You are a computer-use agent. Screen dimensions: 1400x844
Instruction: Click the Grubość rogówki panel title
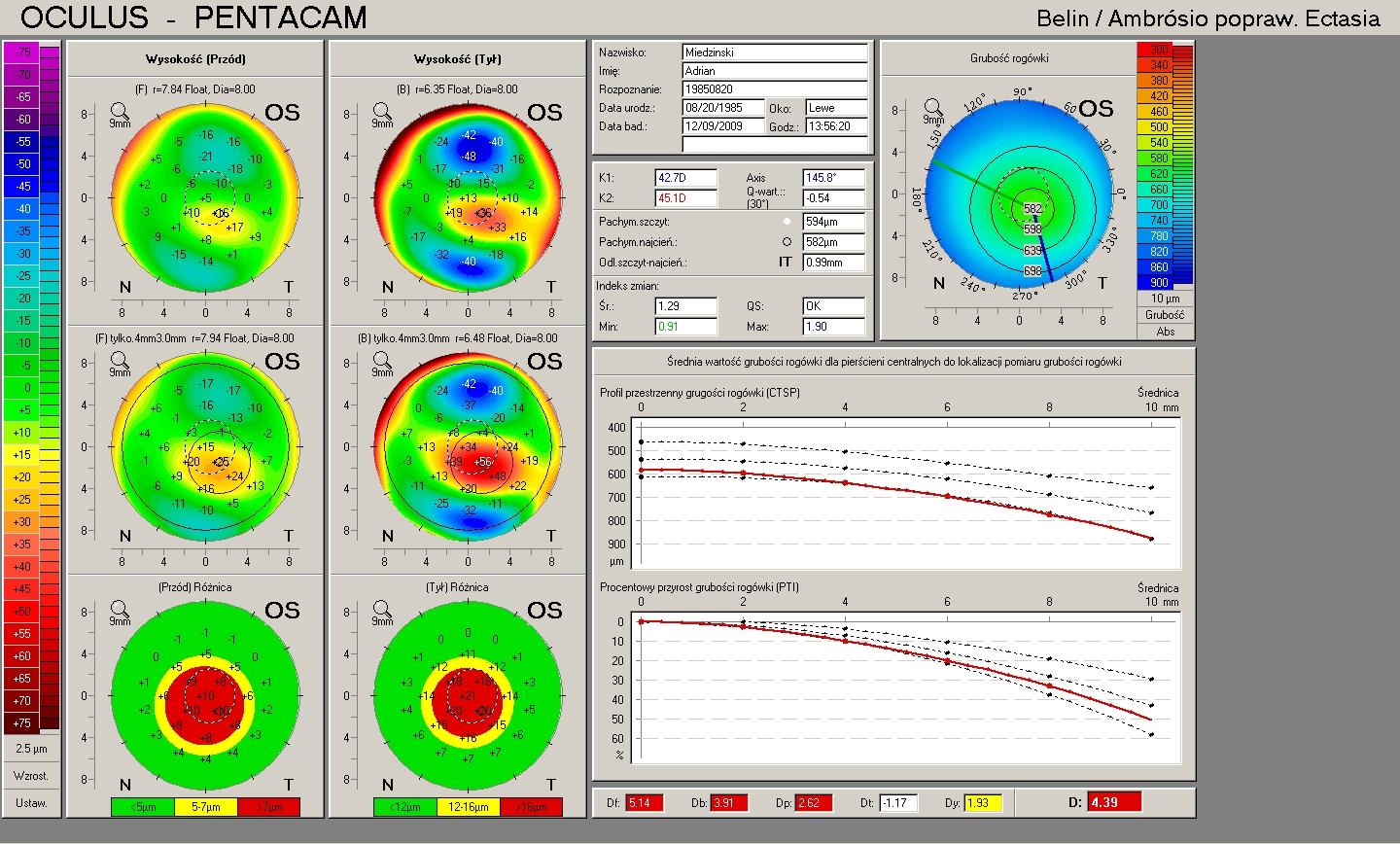point(1009,58)
